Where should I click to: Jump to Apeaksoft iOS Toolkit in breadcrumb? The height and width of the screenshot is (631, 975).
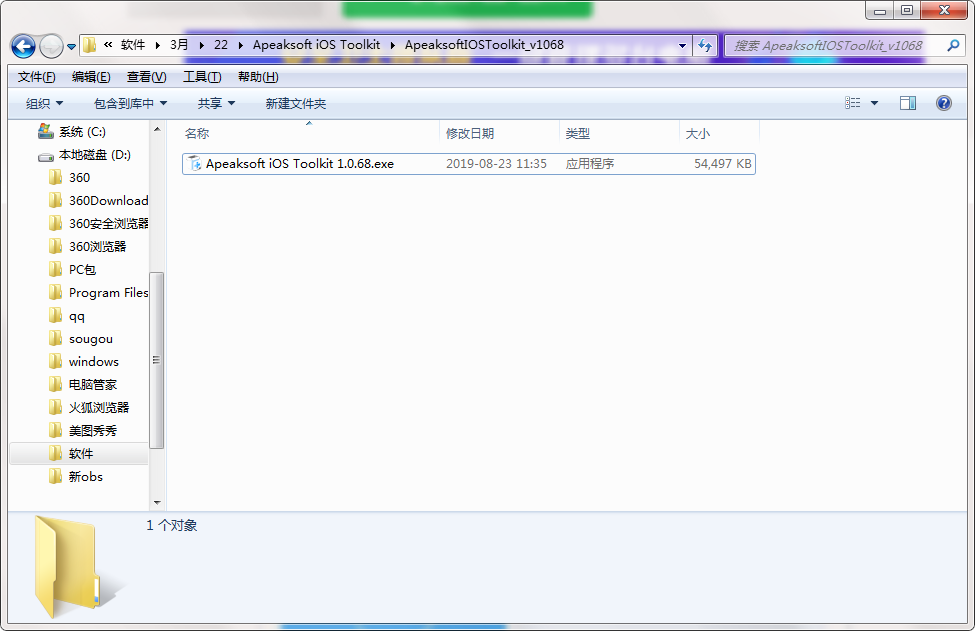(316, 45)
